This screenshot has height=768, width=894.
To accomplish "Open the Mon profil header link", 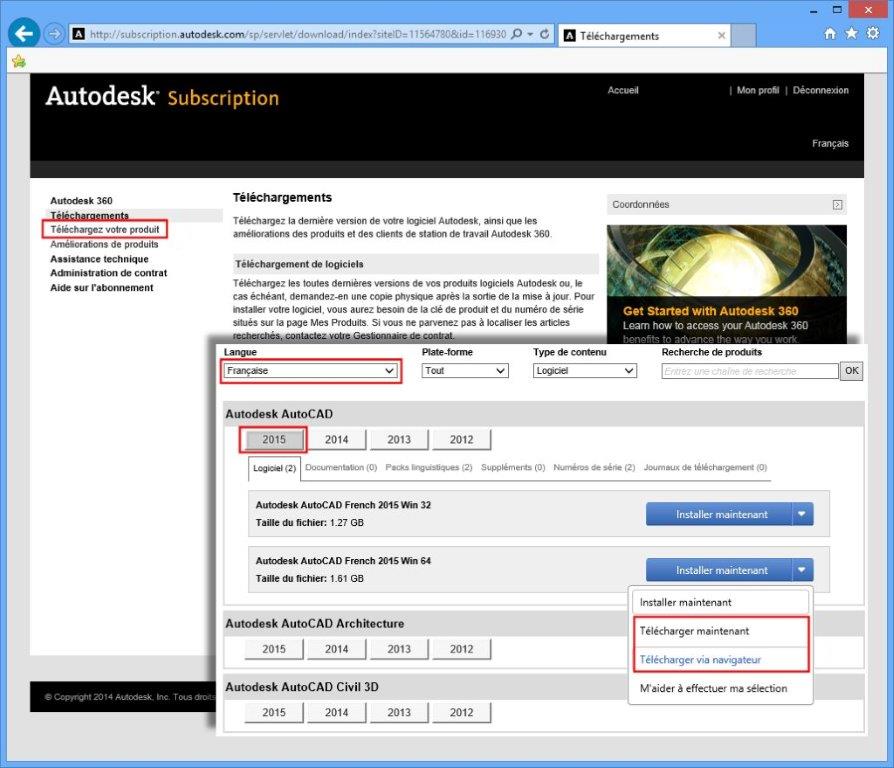I will tap(757, 90).
